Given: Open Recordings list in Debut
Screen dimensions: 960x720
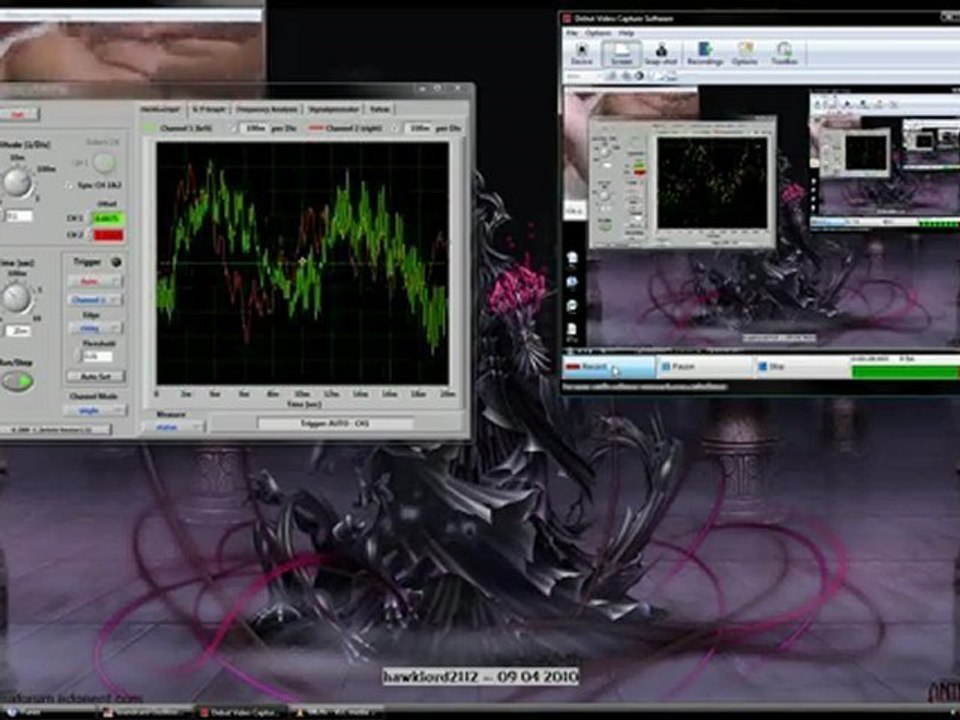Looking at the screenshot, I should [x=705, y=54].
